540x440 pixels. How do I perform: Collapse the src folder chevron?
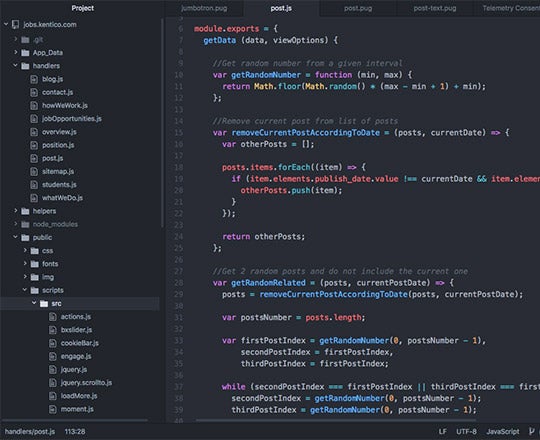[34, 303]
